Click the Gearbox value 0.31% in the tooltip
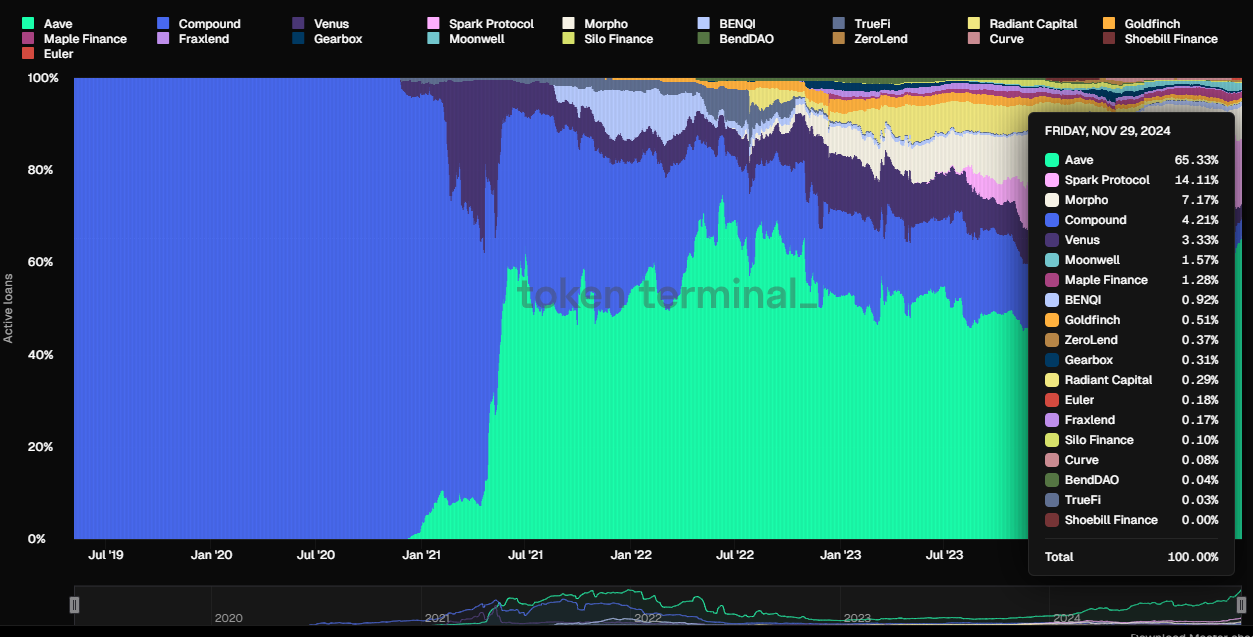 pyautogui.click(x=1200, y=360)
